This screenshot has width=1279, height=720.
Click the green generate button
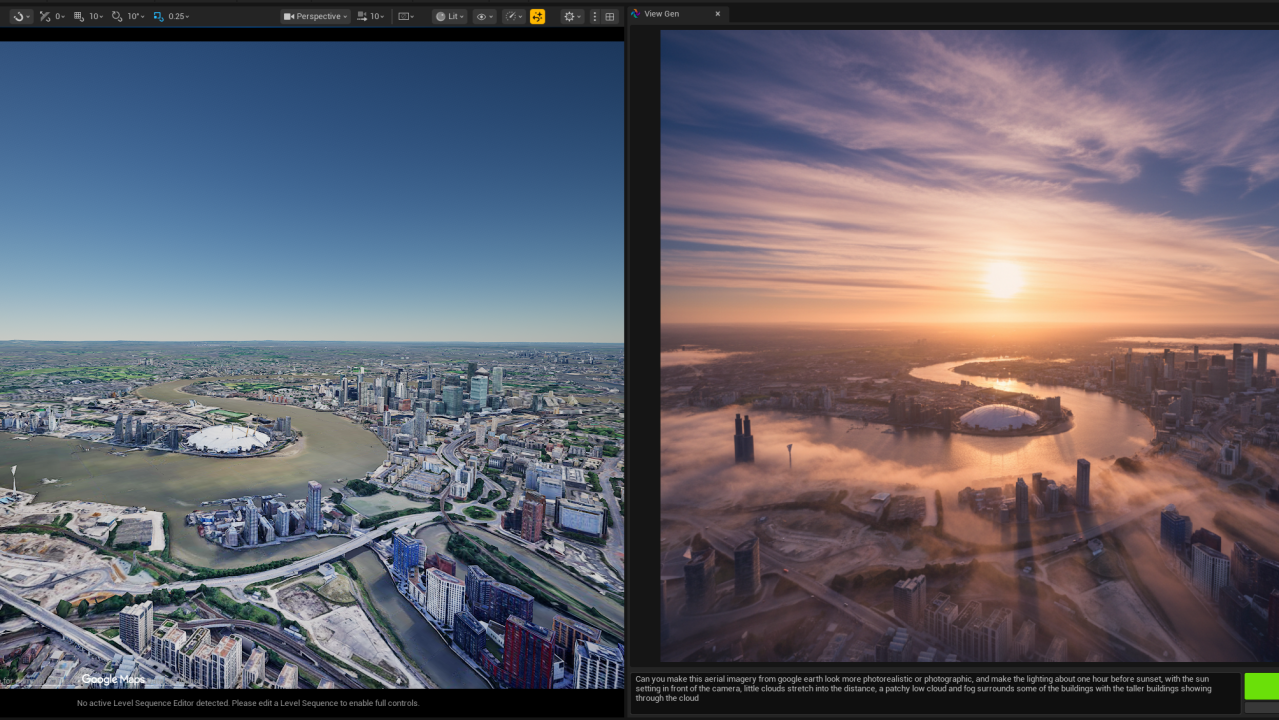tap(1261, 686)
